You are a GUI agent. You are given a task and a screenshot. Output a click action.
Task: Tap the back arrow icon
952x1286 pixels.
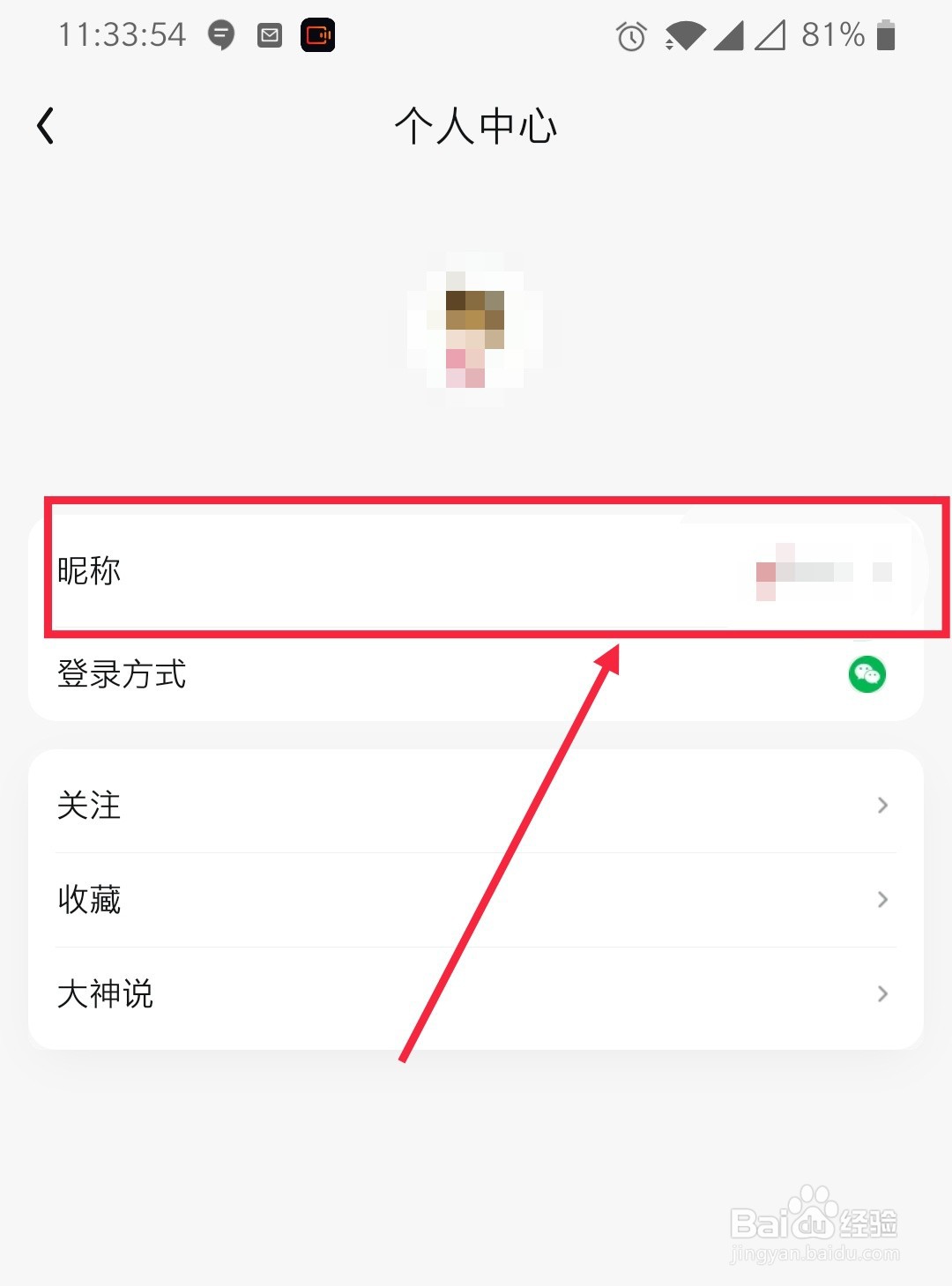click(x=46, y=126)
